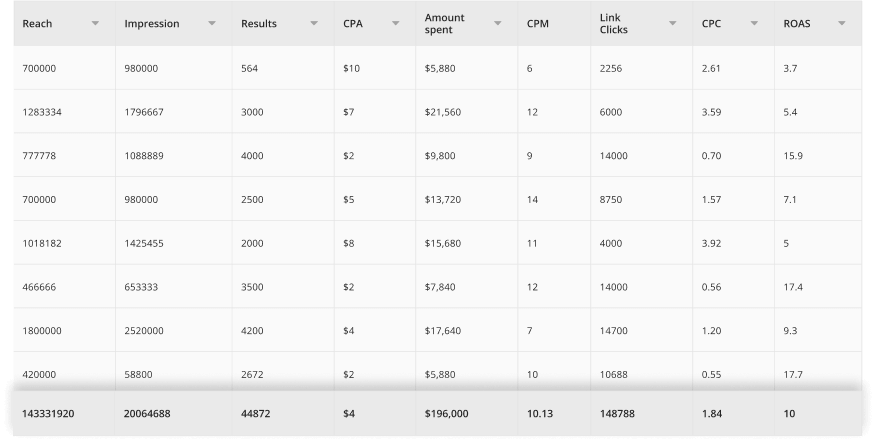
Task: Select the ROAS value 15.9 cell
Action: (818, 155)
